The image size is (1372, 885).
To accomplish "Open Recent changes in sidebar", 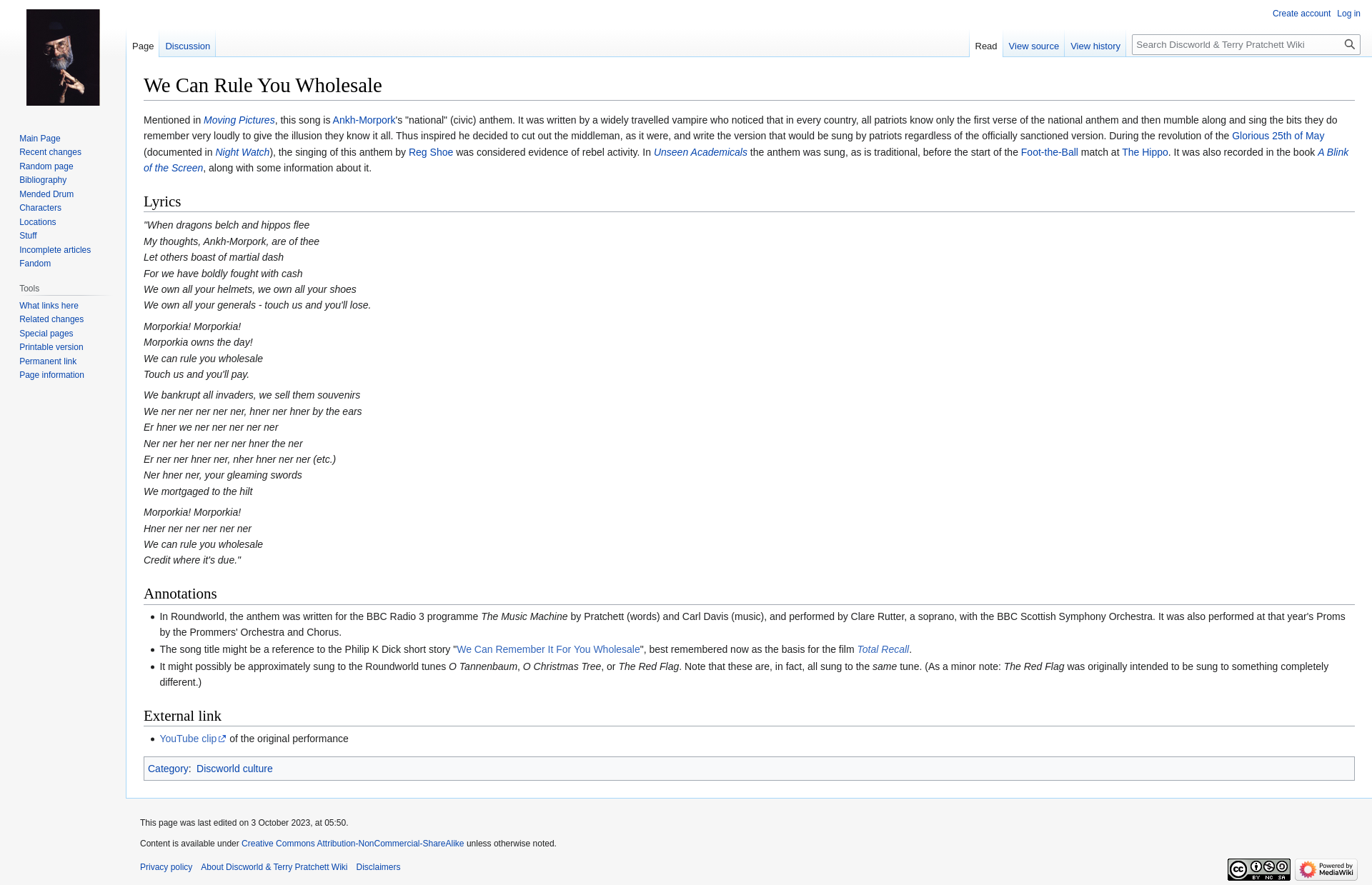I will (50, 152).
